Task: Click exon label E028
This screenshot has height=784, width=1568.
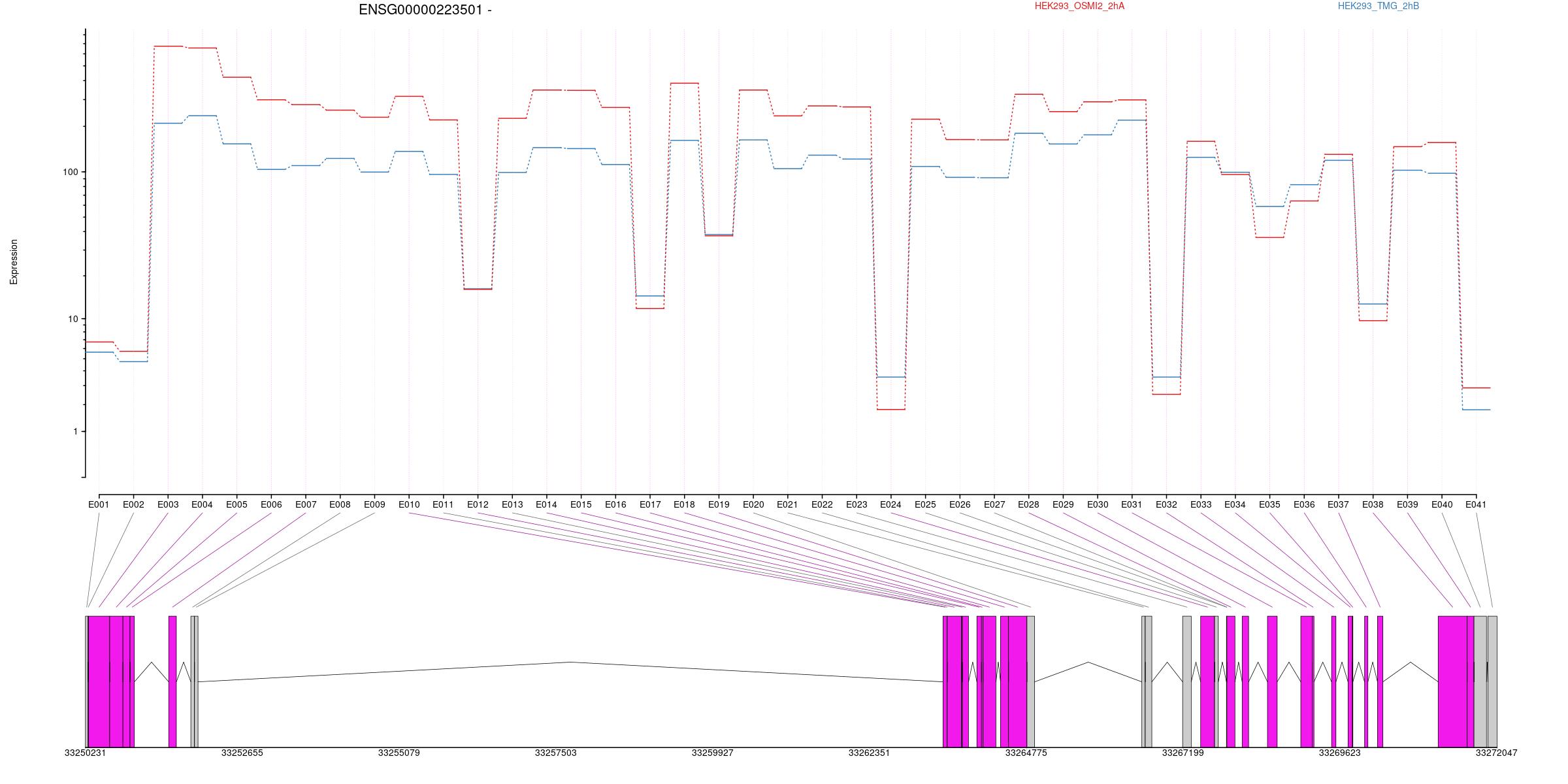Action: coord(1028,504)
